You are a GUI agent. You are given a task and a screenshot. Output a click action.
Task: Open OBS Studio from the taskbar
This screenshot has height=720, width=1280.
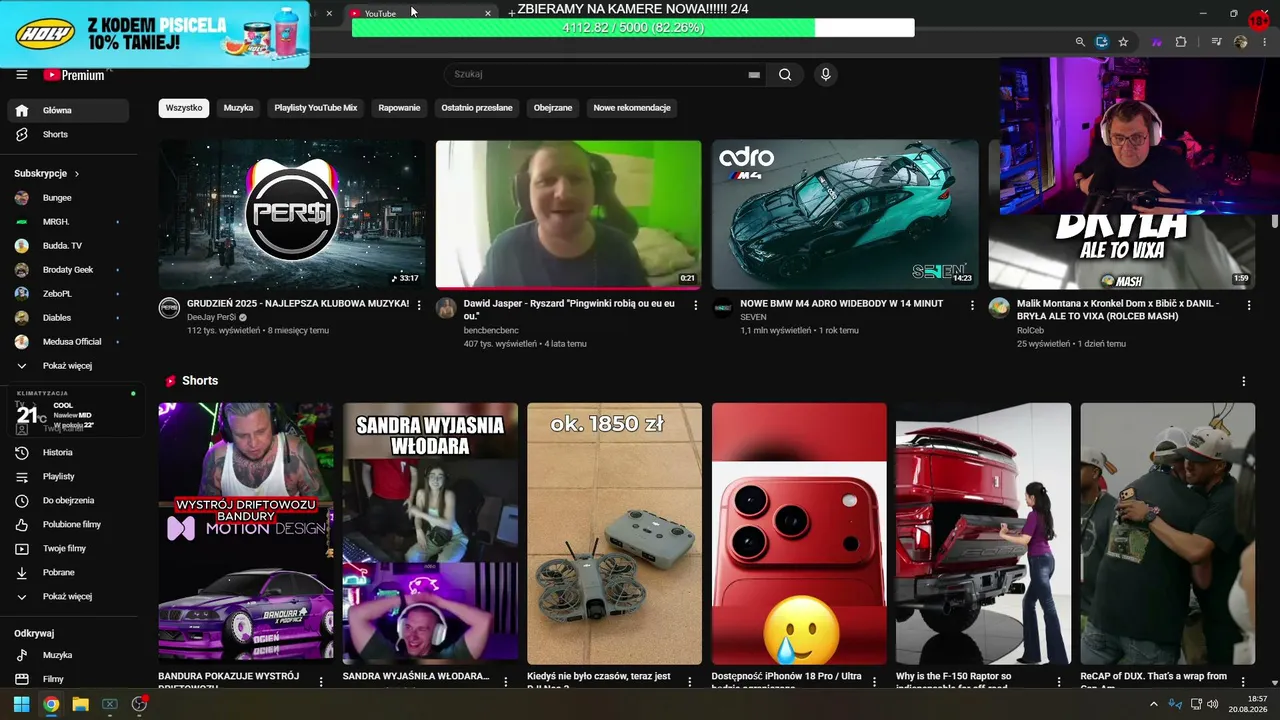139,704
